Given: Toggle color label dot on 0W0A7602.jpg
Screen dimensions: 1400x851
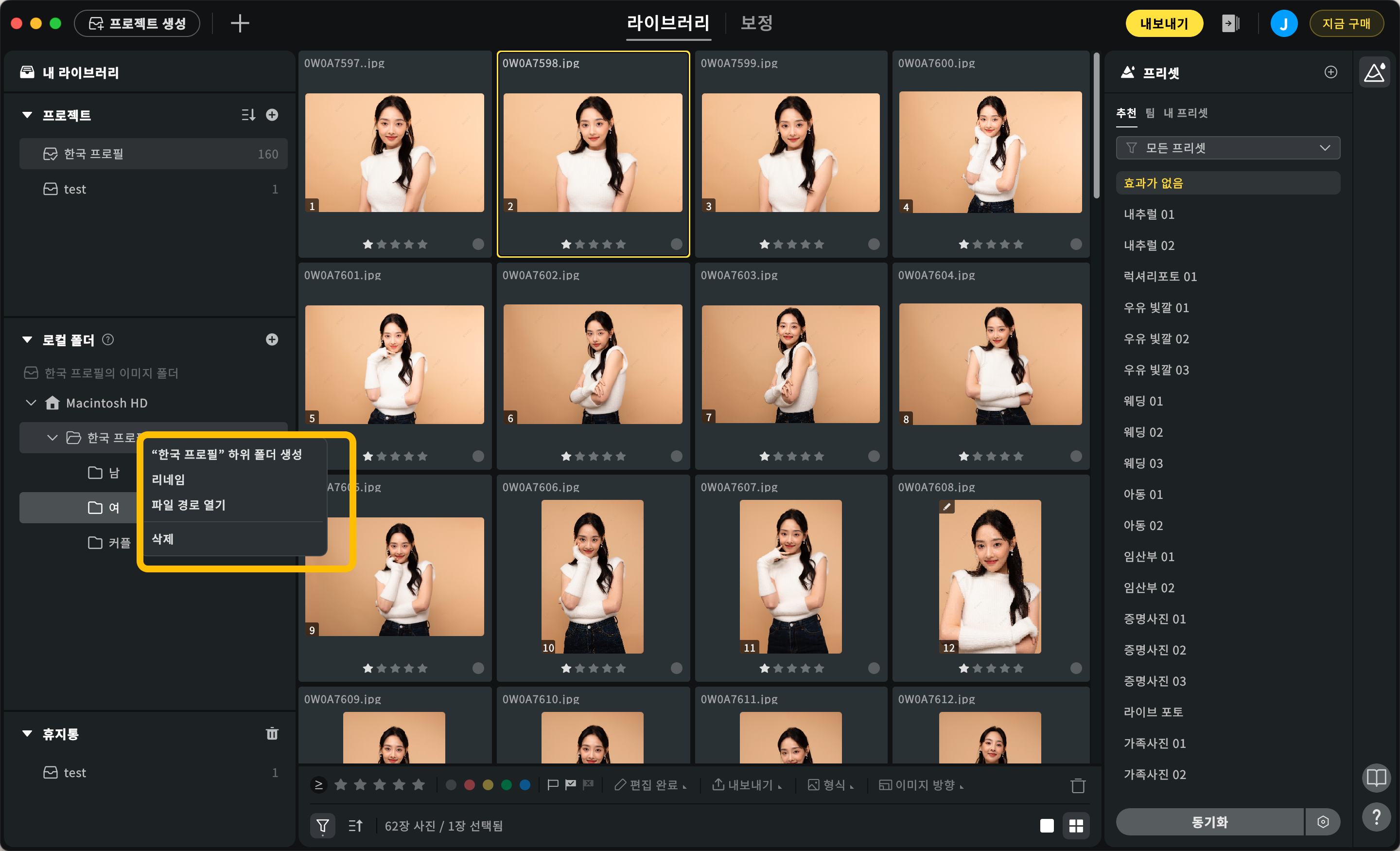Looking at the screenshot, I should point(676,456).
